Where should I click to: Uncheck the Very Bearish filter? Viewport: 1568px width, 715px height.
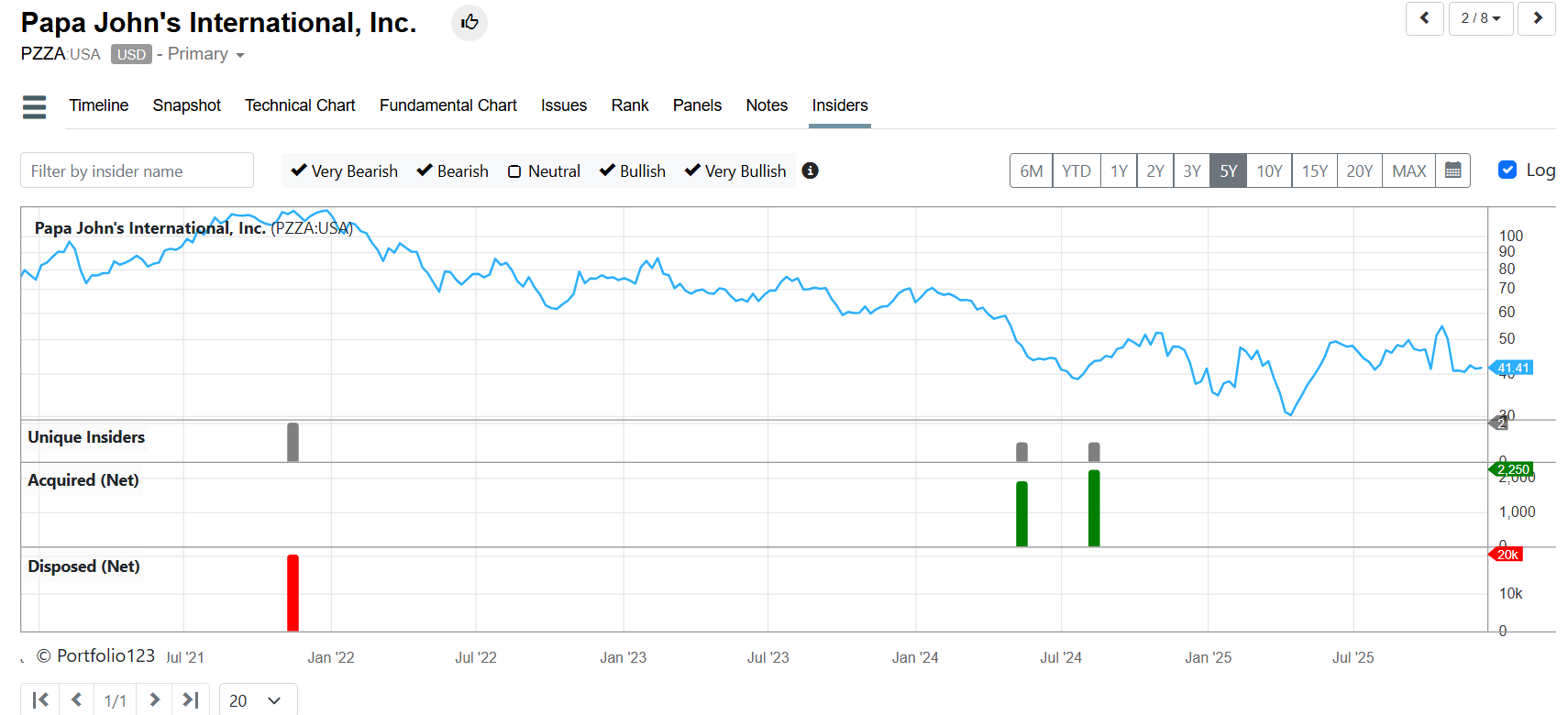(x=299, y=170)
